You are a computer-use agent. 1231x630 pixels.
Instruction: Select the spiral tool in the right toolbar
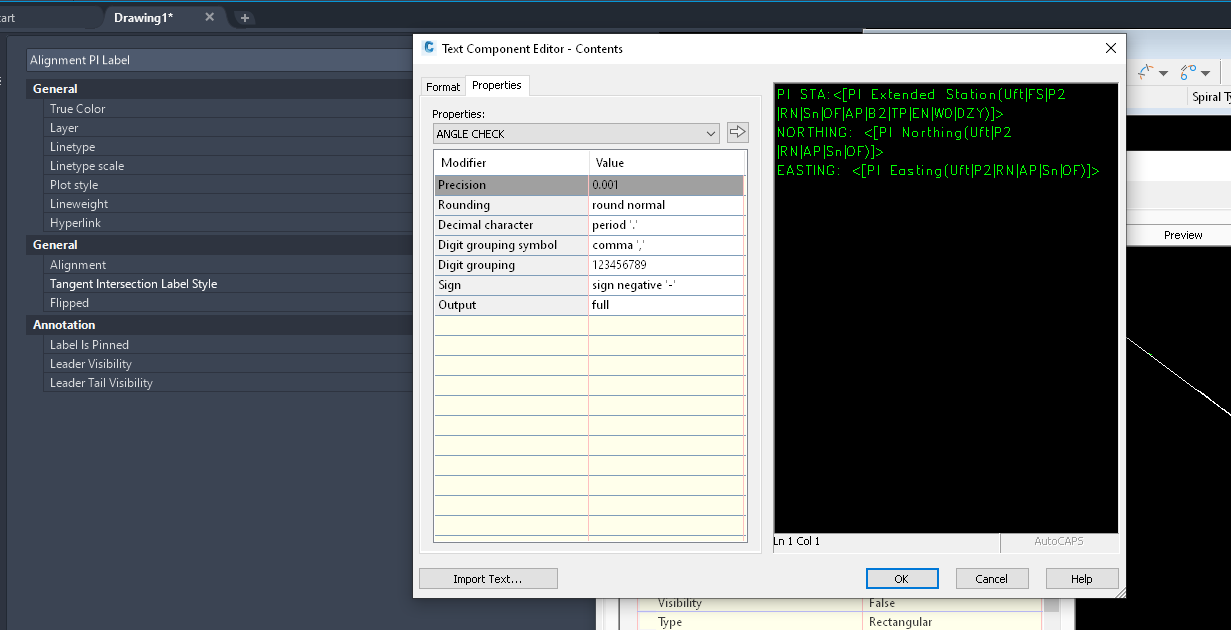point(1188,71)
